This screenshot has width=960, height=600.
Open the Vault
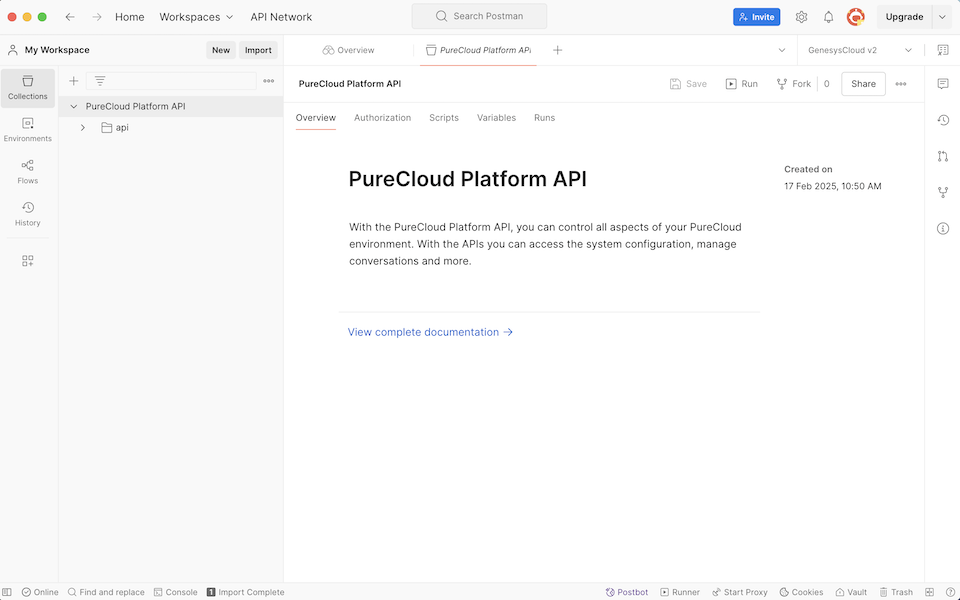[851, 591]
